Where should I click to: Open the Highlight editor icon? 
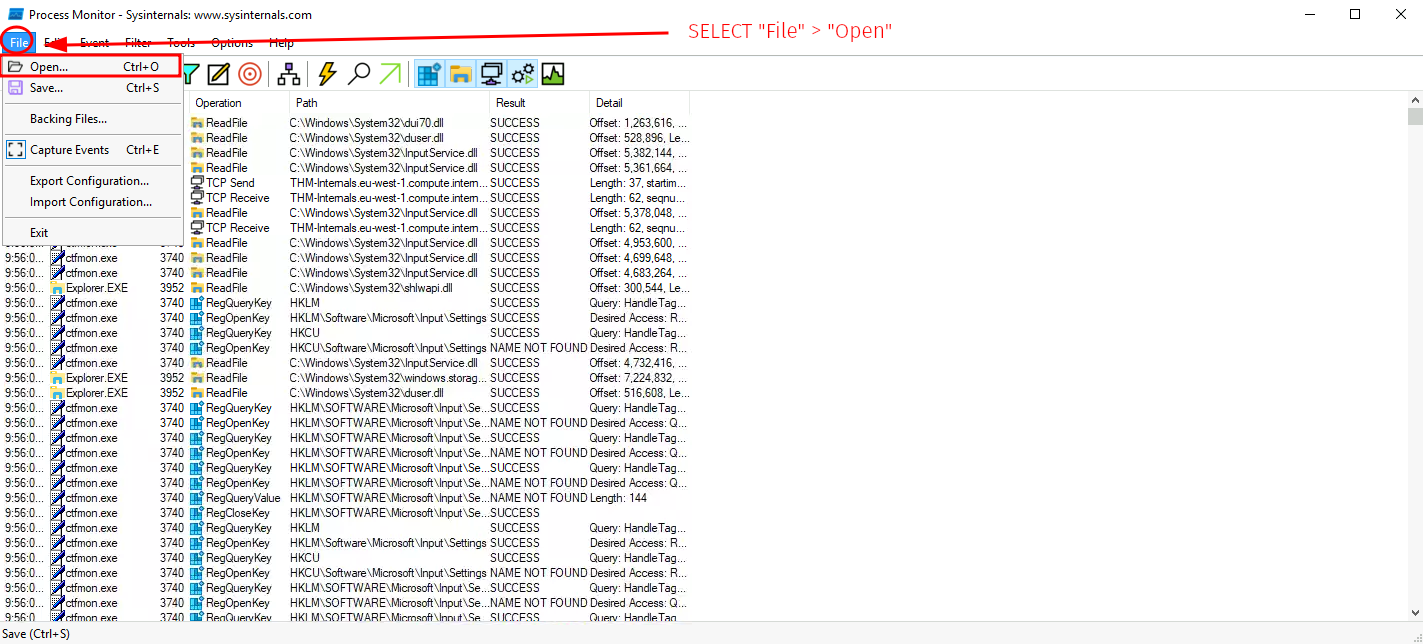click(x=218, y=74)
